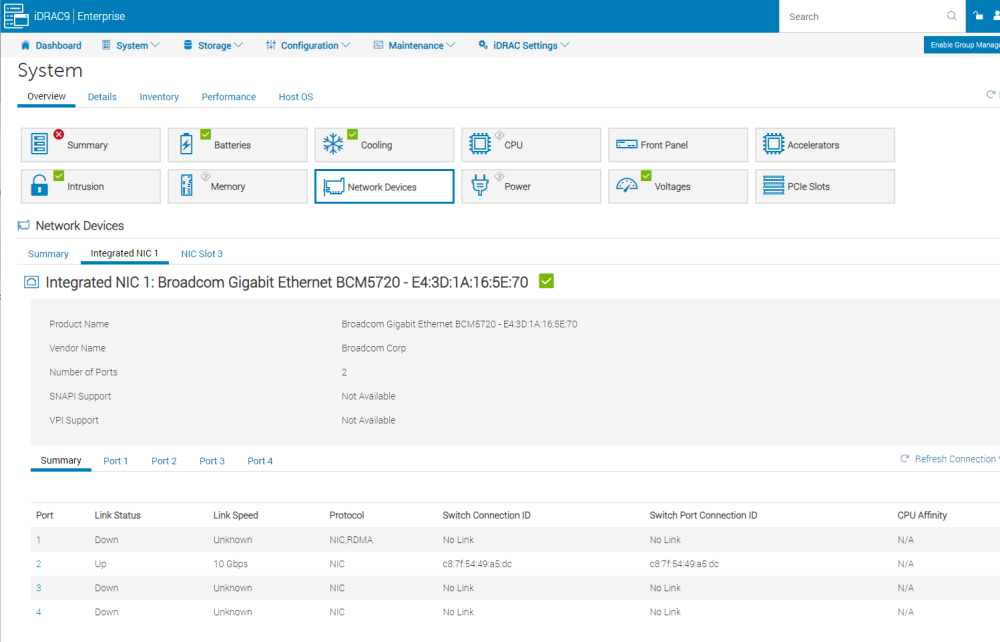This screenshot has height=642, width=1000.
Task: Select the PCIe Slots icon
Action: 773,186
